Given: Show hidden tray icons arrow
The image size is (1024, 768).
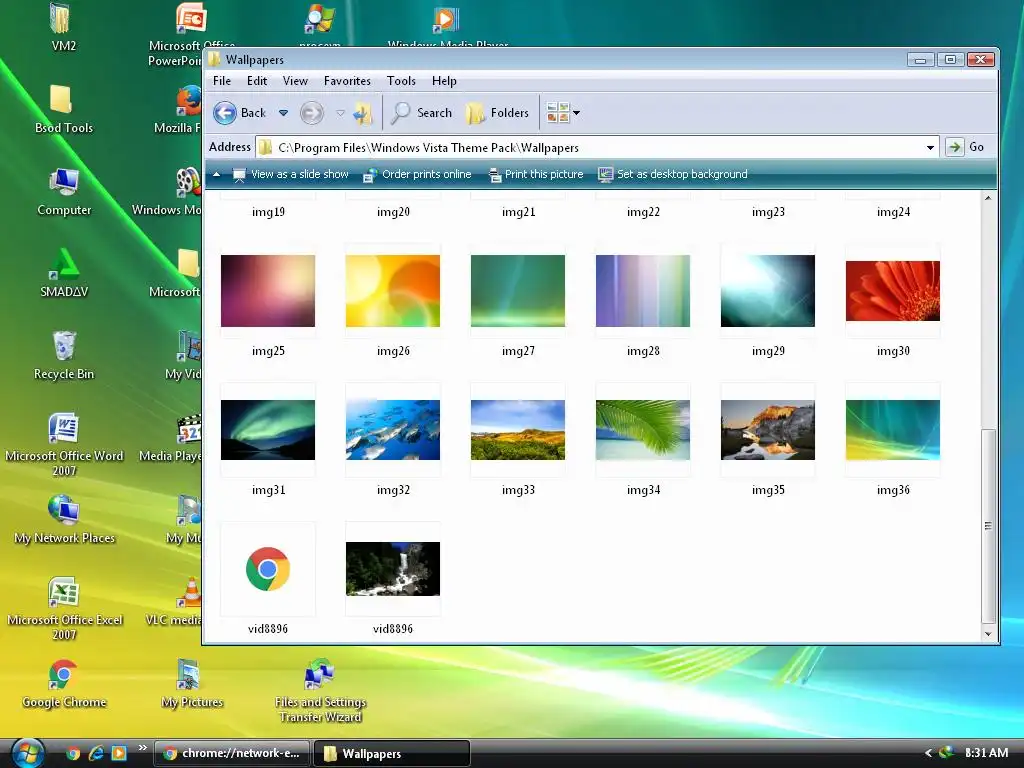Looking at the screenshot, I should 928,753.
